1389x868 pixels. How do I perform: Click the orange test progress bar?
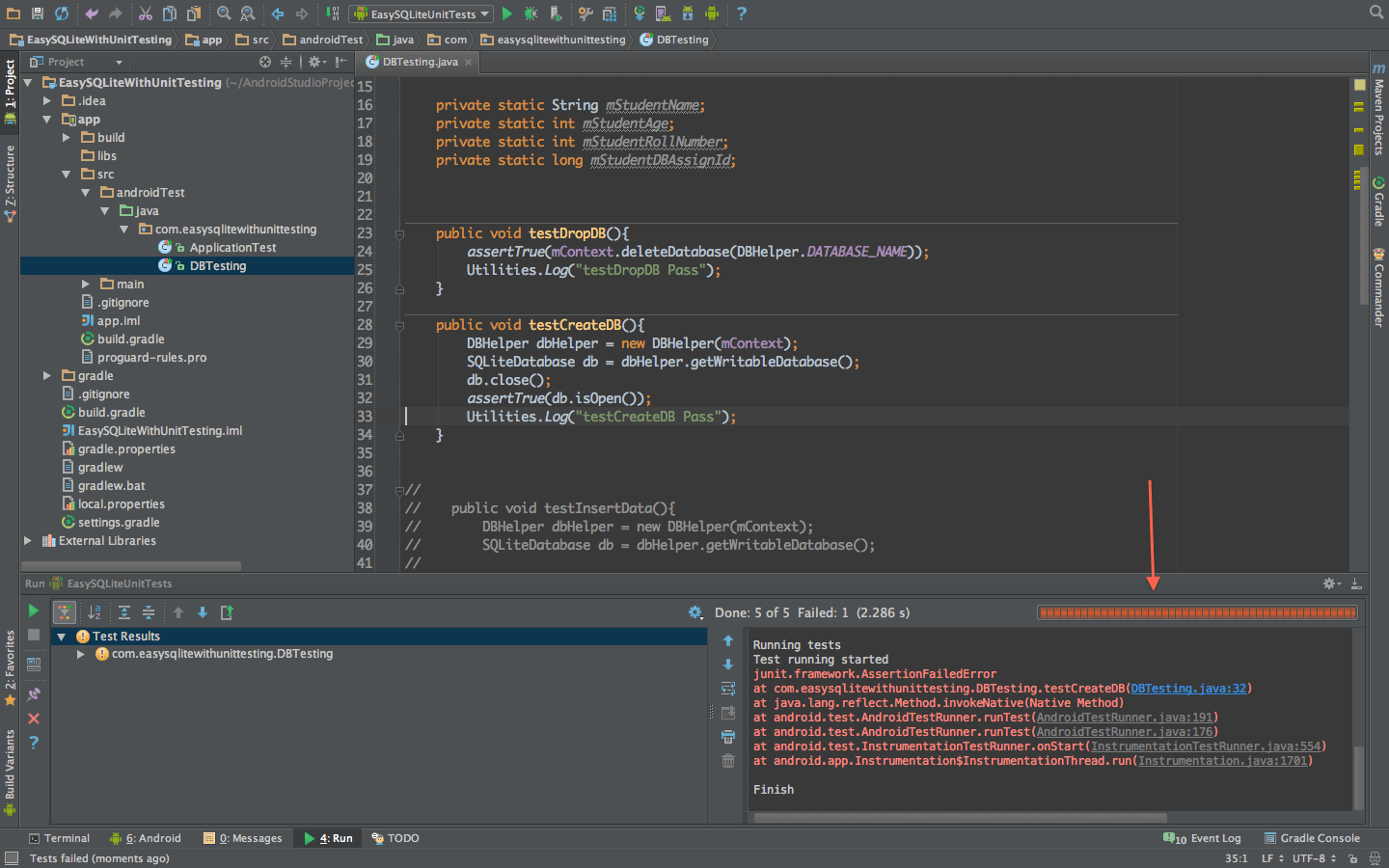click(x=1196, y=612)
